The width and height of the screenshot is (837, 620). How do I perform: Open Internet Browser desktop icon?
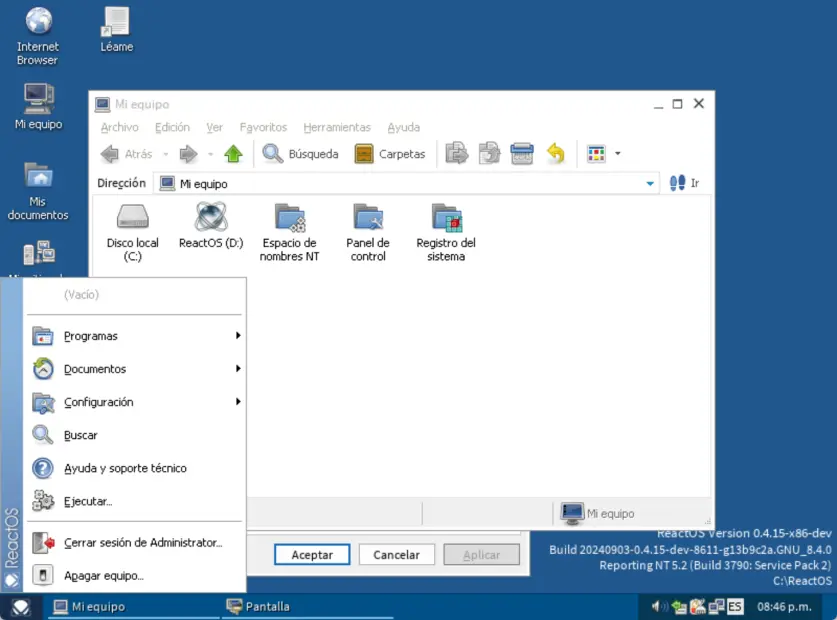tap(37, 36)
